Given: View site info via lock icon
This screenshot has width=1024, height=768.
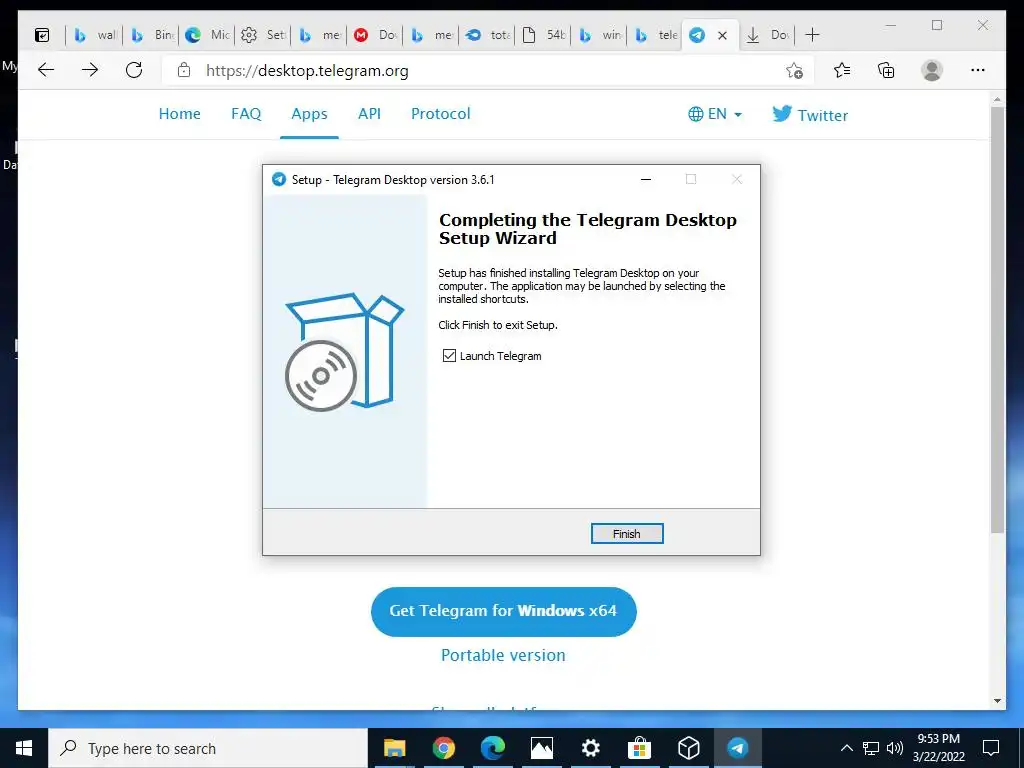Looking at the screenshot, I should pyautogui.click(x=184, y=70).
